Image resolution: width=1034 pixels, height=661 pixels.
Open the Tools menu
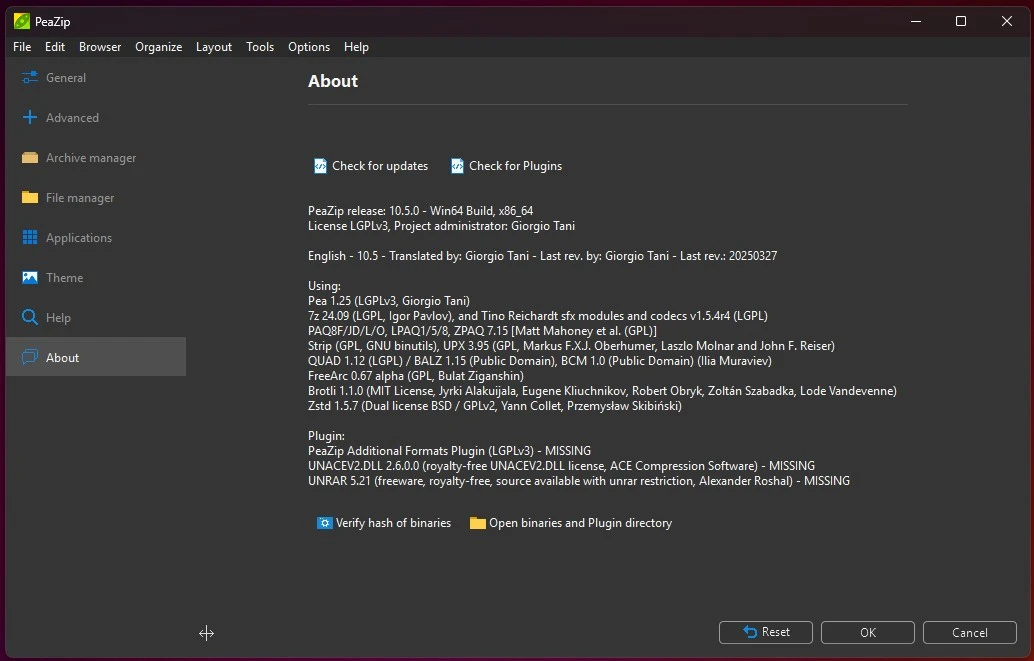(260, 47)
